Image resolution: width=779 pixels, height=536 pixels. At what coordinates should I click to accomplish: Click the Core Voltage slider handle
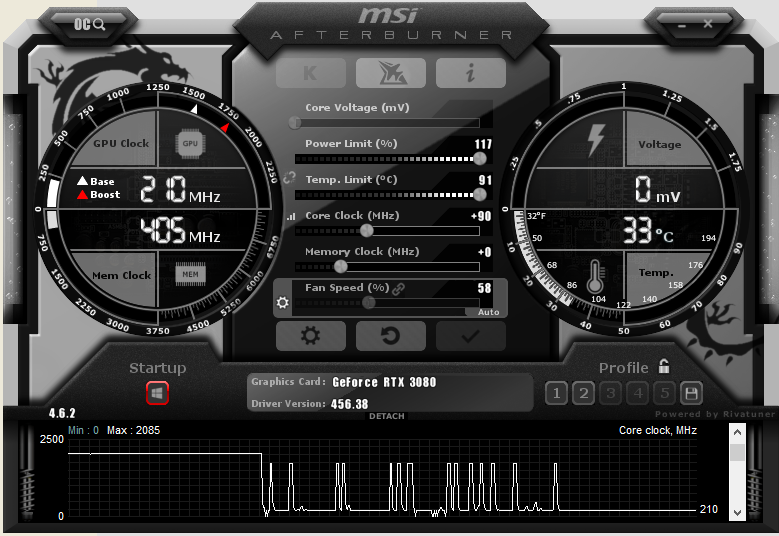tap(295, 123)
